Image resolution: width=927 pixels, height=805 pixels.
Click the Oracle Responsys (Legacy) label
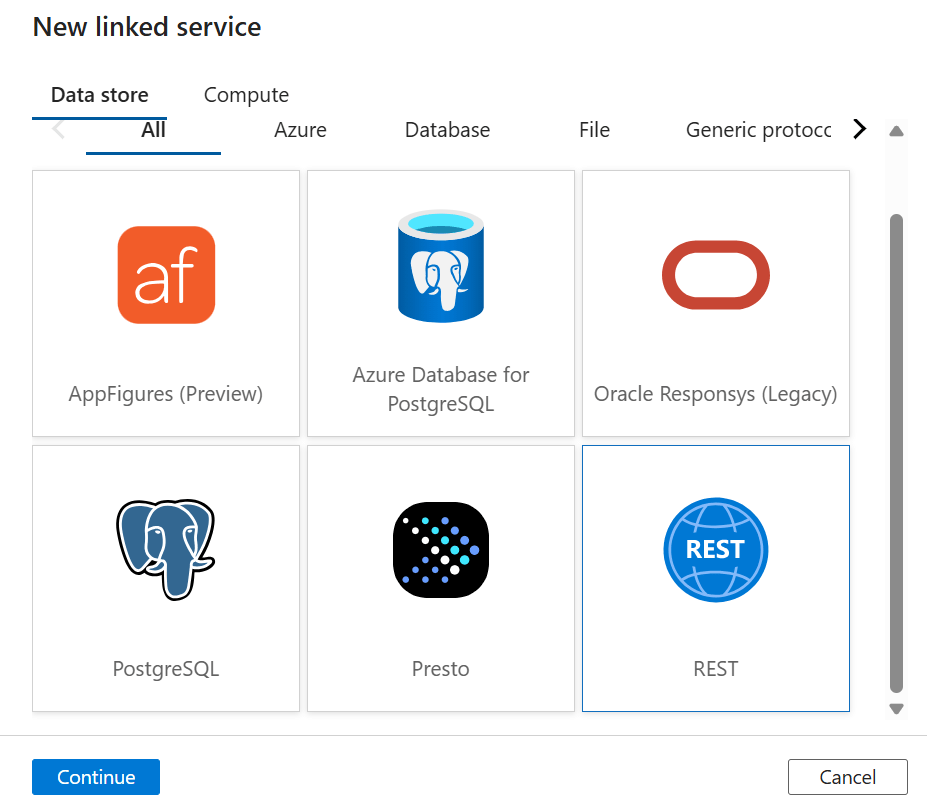[x=716, y=394]
